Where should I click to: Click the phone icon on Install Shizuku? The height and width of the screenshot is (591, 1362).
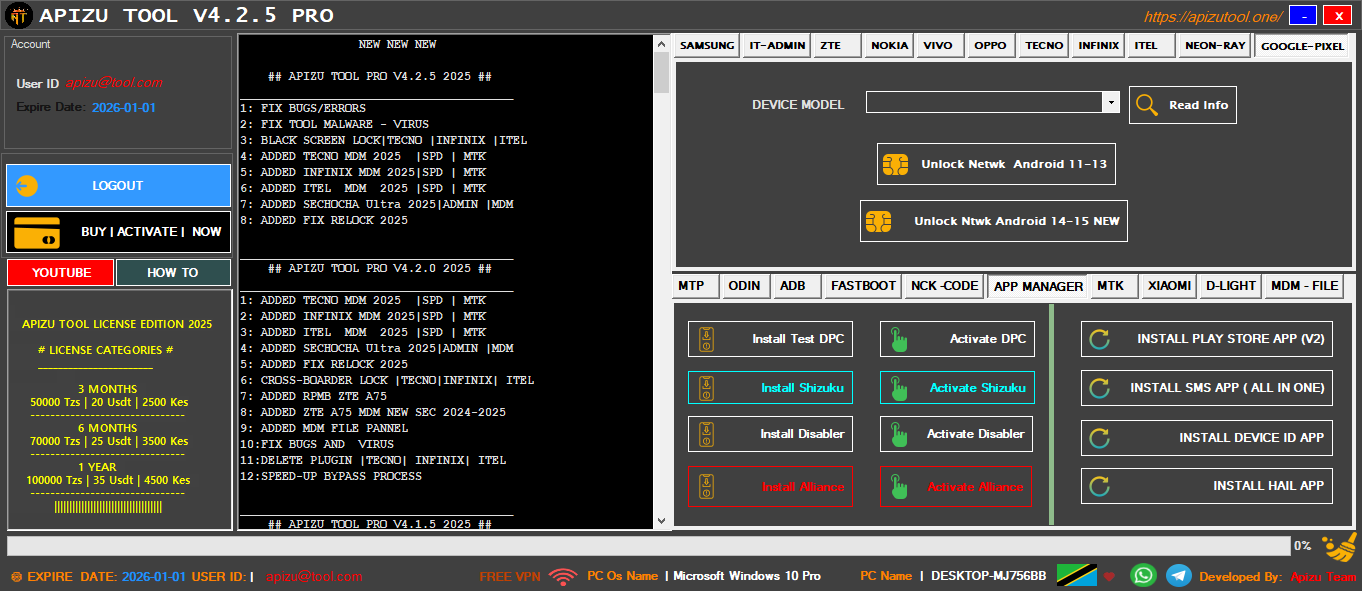pyautogui.click(x=706, y=388)
